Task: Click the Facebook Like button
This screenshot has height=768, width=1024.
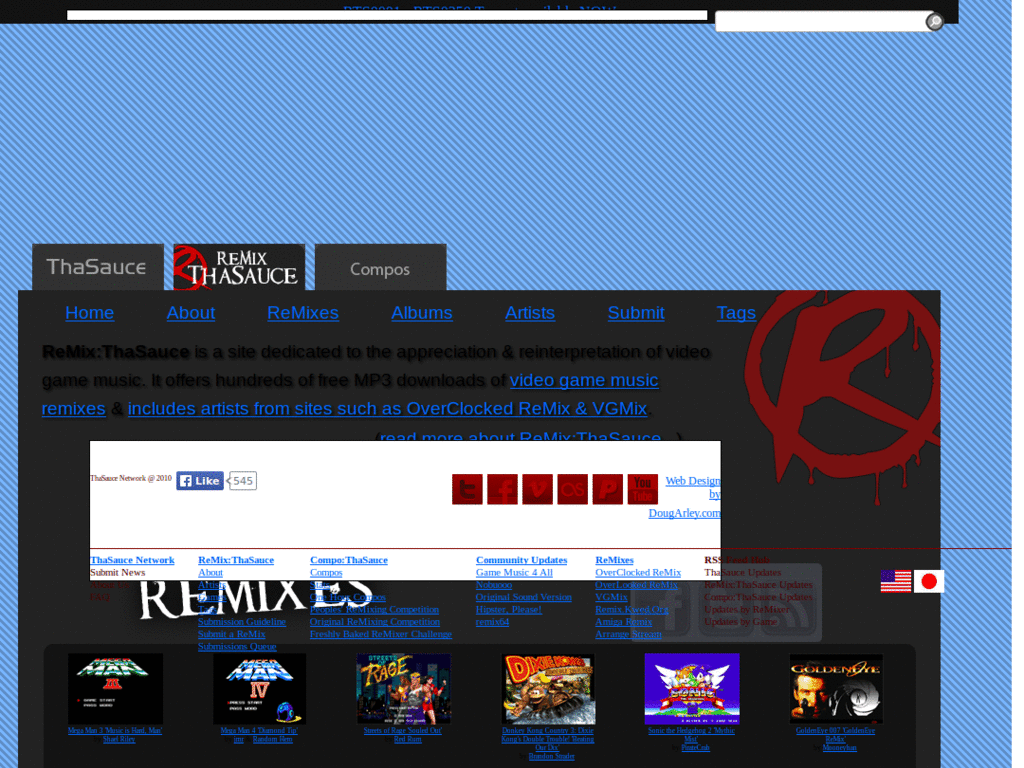Action: pyautogui.click(x=200, y=481)
